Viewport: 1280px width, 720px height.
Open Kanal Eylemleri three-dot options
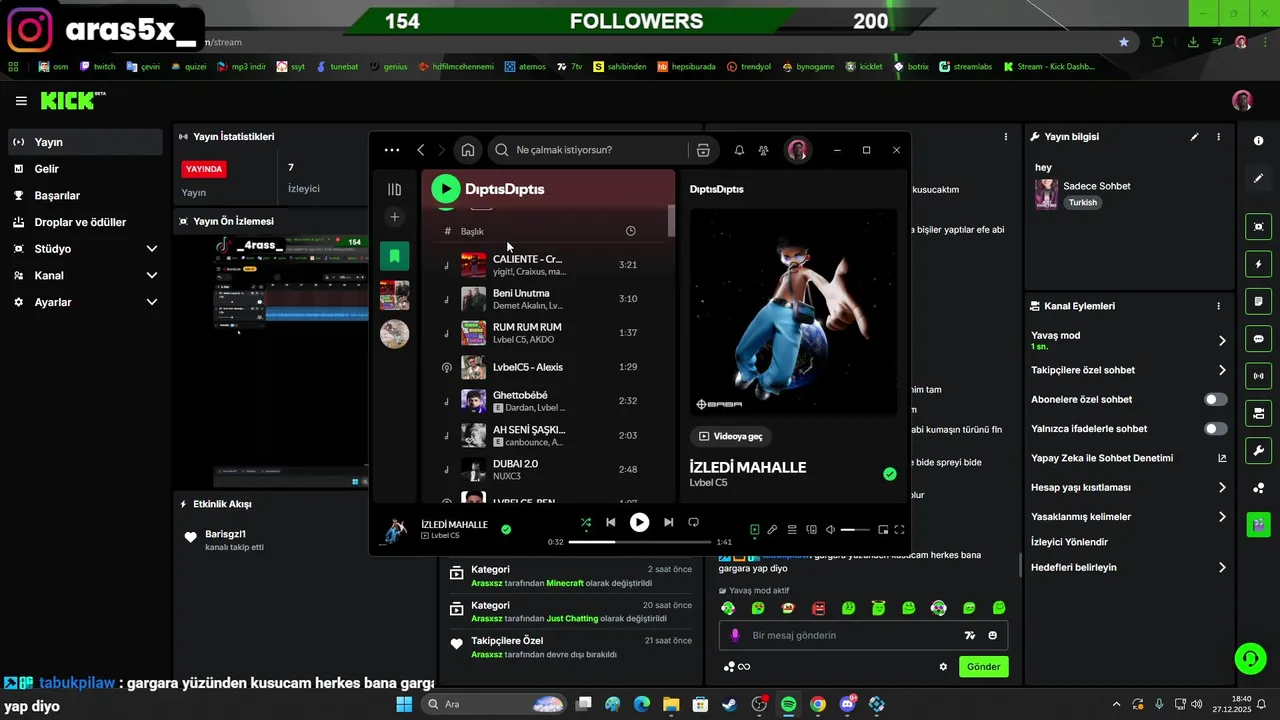[1218, 306]
